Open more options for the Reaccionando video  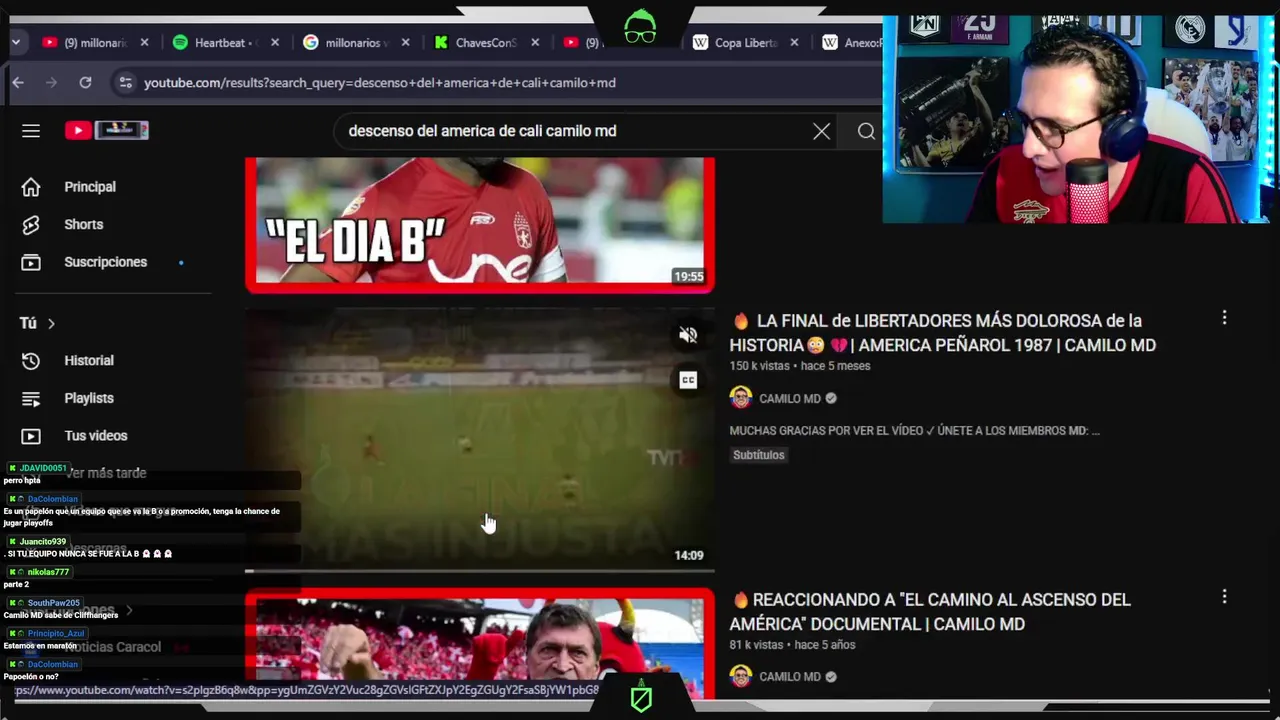[x=1224, y=597]
